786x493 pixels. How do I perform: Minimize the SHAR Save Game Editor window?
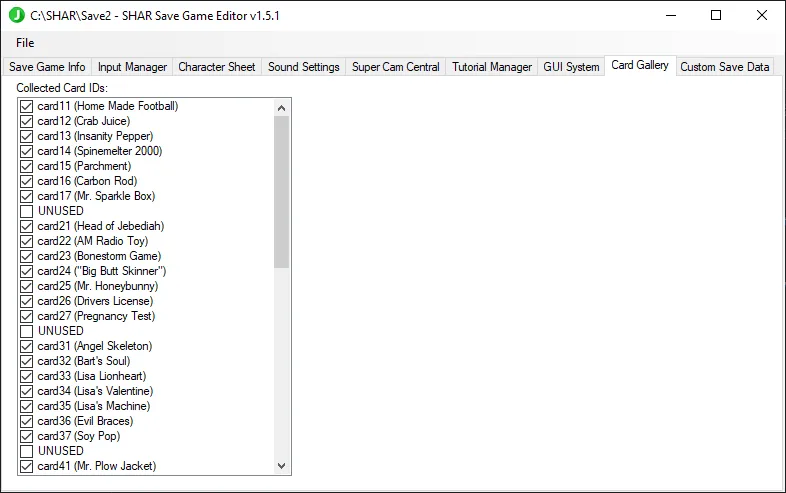coord(671,15)
